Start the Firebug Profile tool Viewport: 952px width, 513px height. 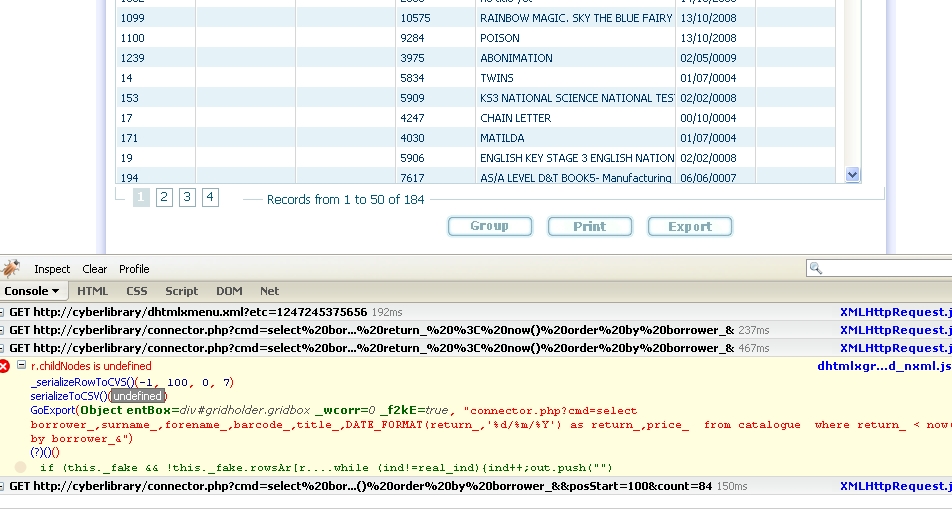point(134,269)
